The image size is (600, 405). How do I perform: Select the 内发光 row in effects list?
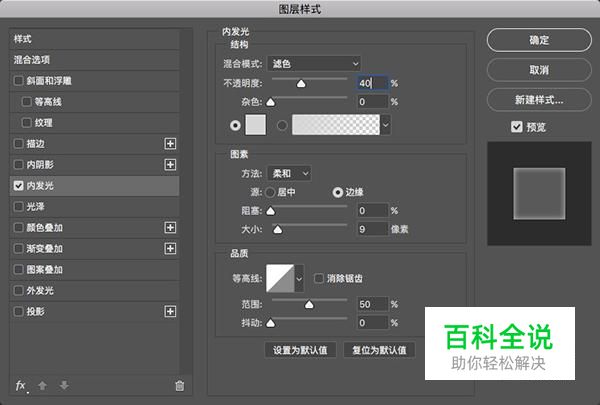tap(94, 186)
